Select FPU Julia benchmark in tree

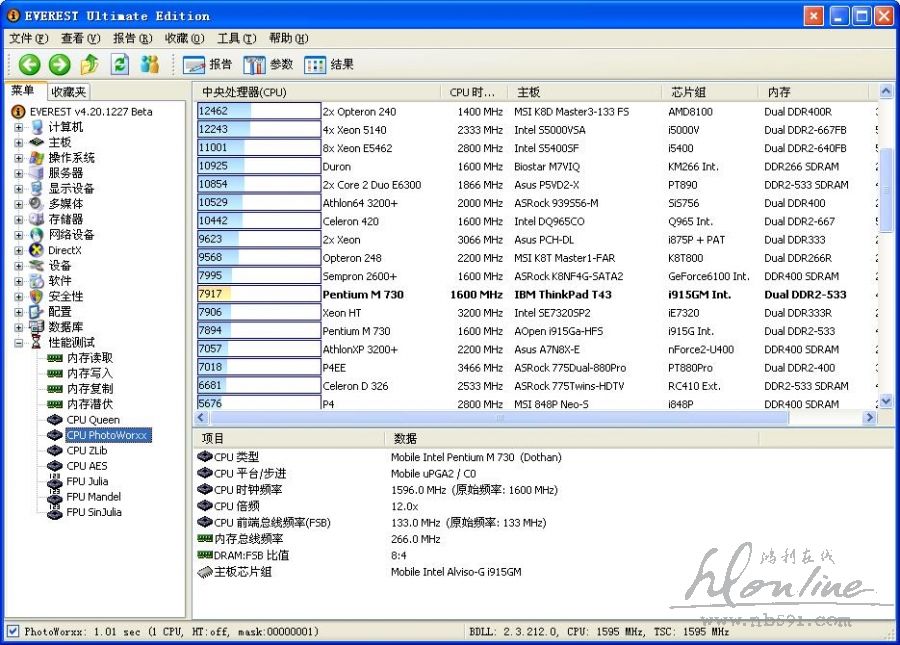point(87,481)
